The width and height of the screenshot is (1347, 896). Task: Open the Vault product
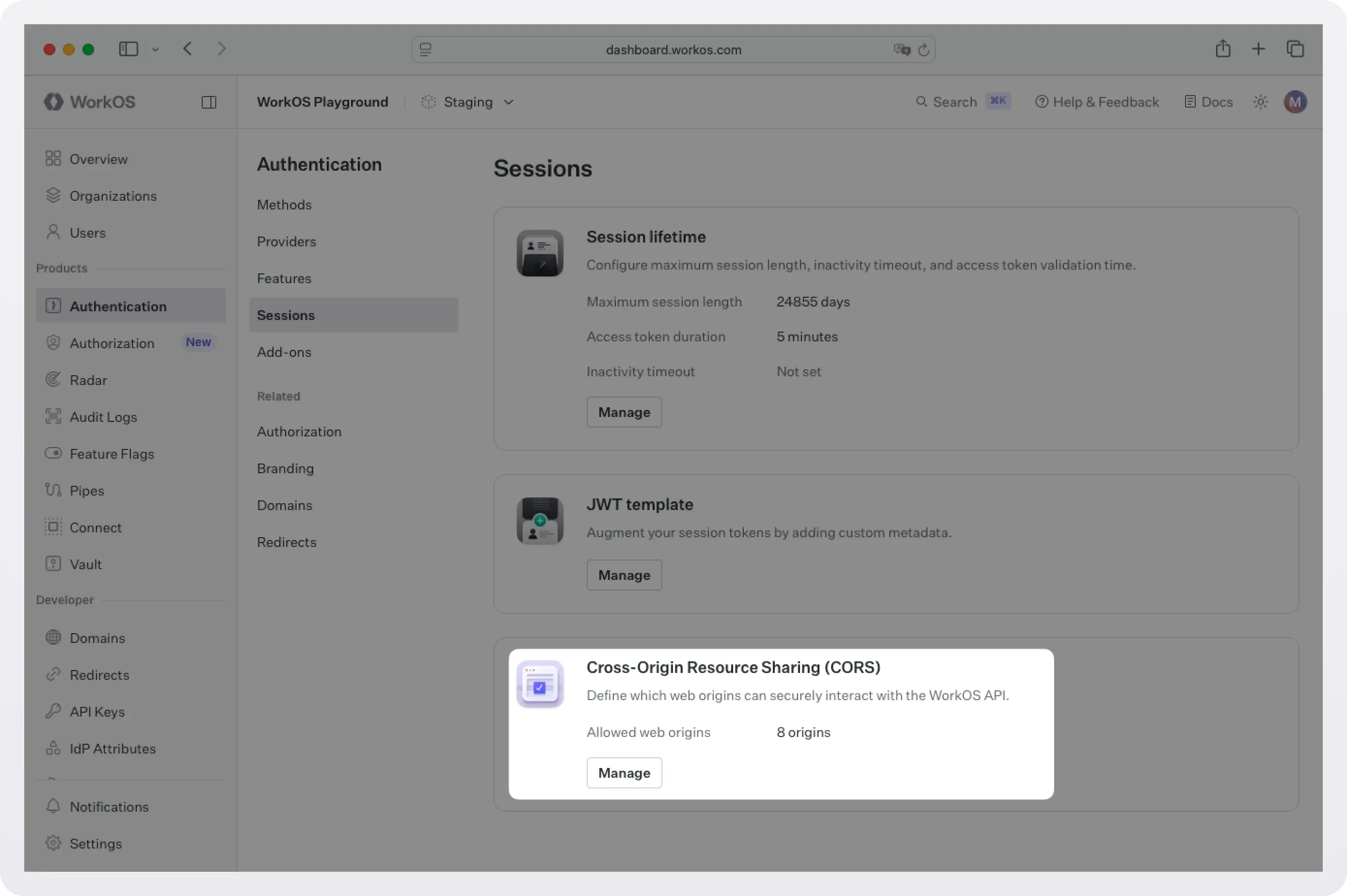[87, 564]
